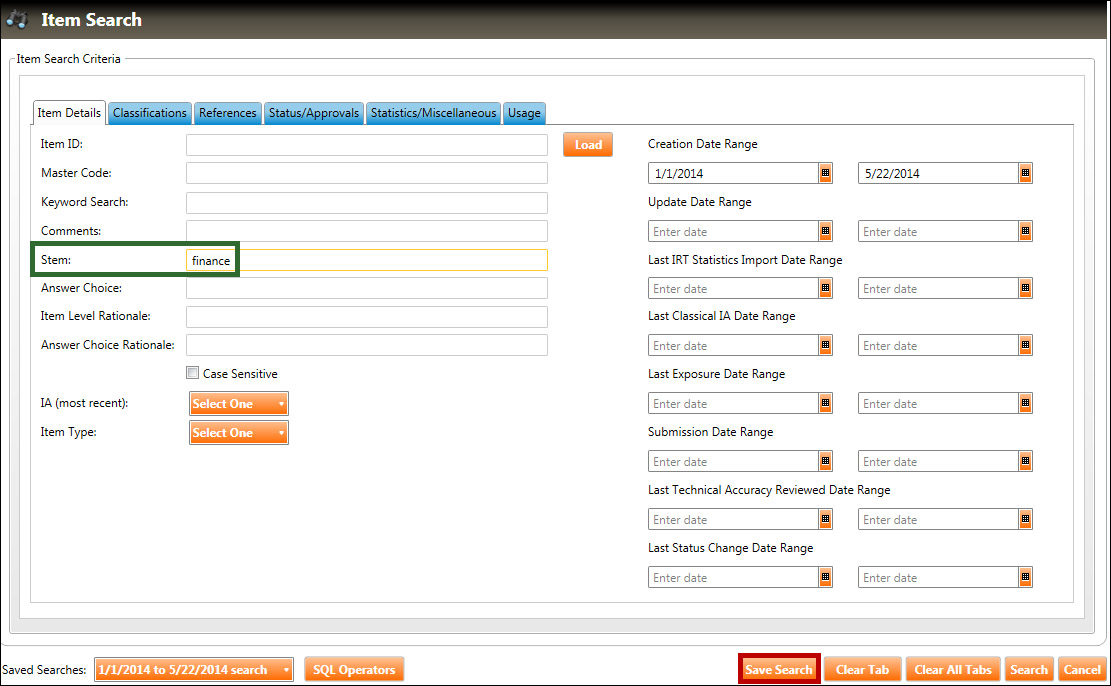Expand the IA (most recent) dropdown

pyautogui.click(x=239, y=404)
